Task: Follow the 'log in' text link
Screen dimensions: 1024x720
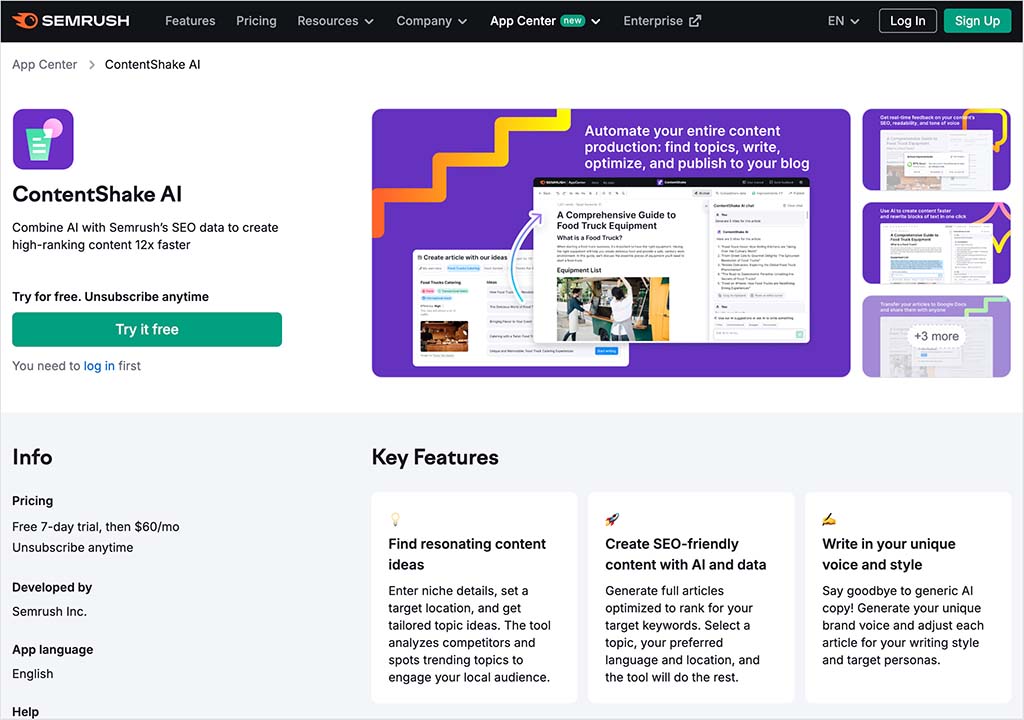Action: click(x=99, y=366)
